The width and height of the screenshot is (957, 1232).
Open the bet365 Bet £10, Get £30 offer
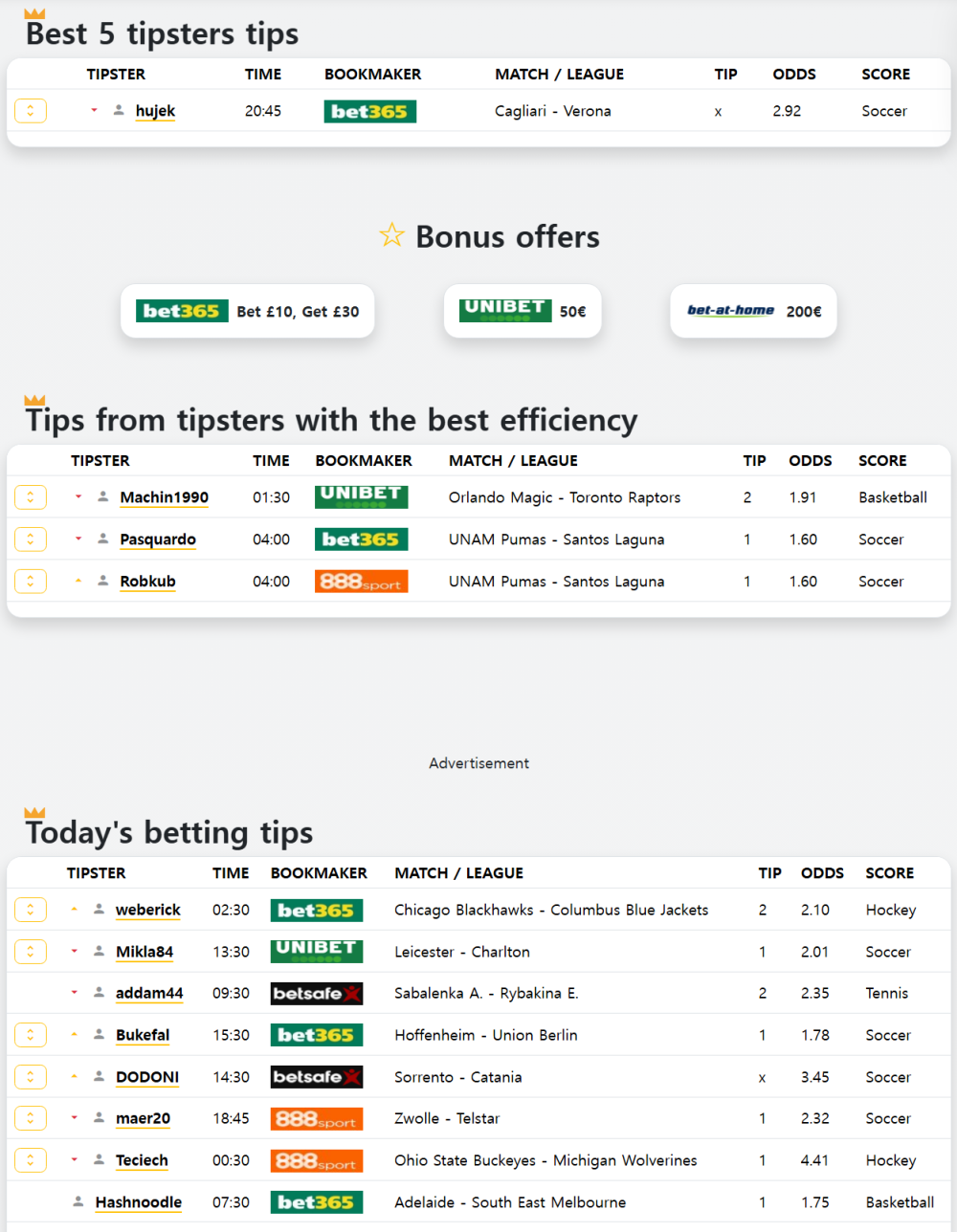coord(247,311)
